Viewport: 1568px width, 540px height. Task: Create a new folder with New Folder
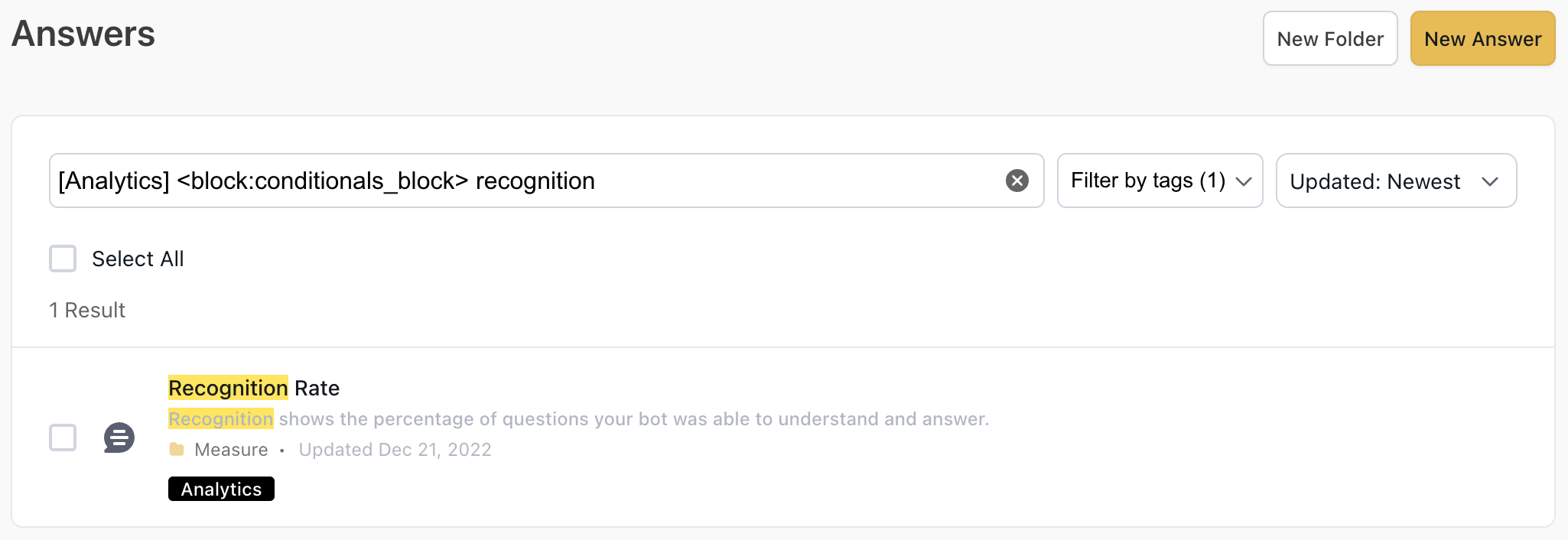pos(1330,38)
